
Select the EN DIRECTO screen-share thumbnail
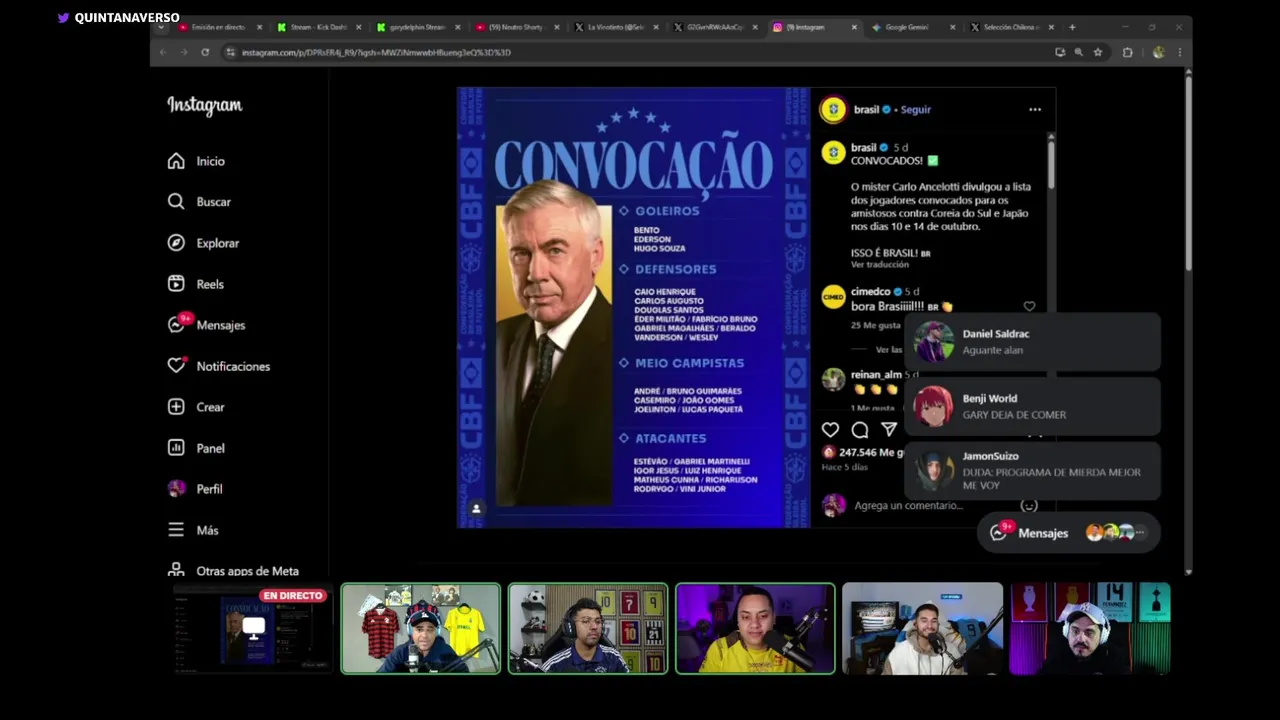point(253,629)
